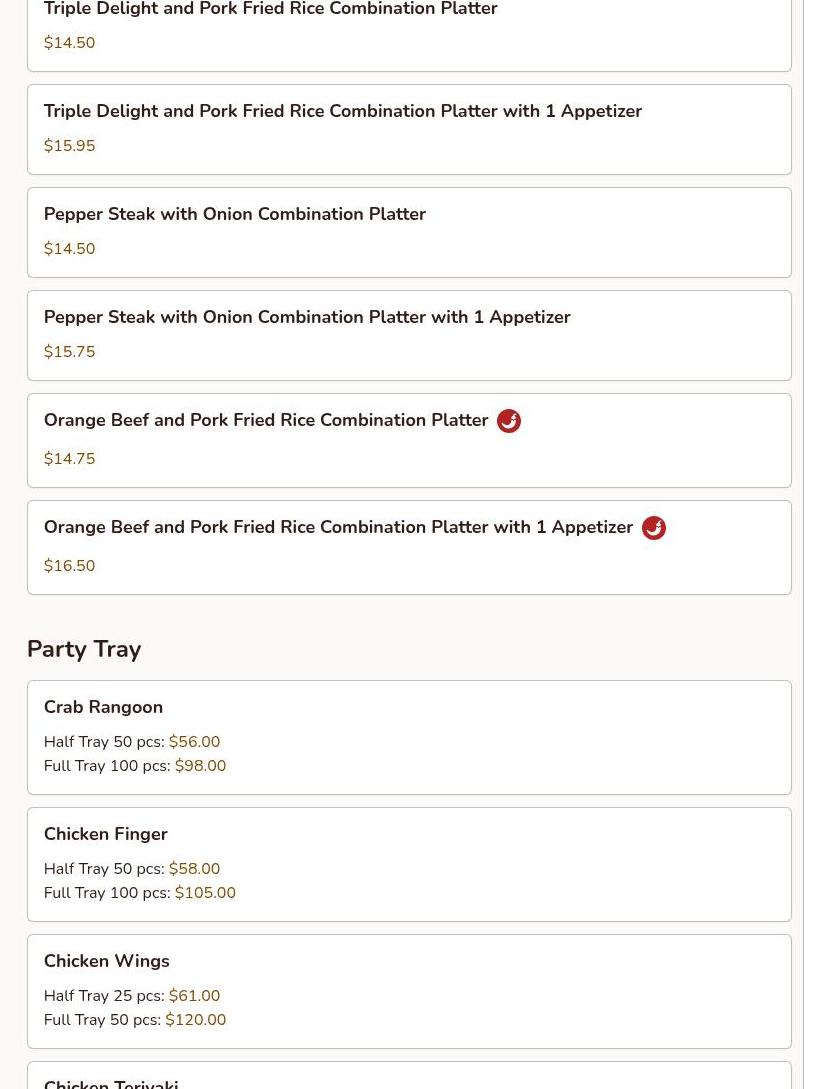824x1089 pixels.
Task: Click Crab Rangoon half tray $56.00 price
Action: click(194, 742)
